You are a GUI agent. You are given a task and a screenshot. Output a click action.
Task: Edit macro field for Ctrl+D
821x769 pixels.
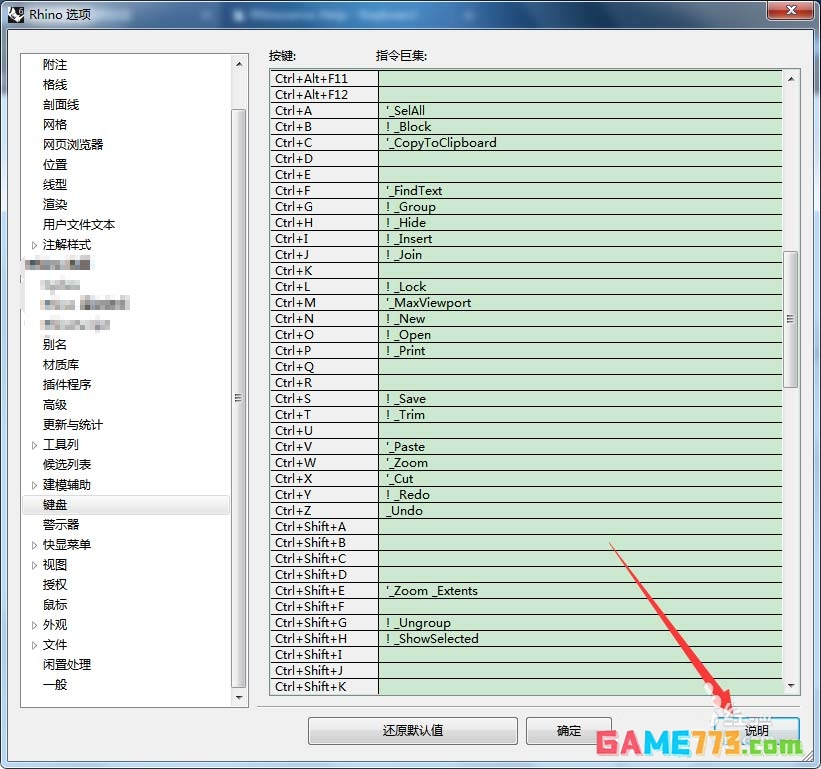click(580, 159)
